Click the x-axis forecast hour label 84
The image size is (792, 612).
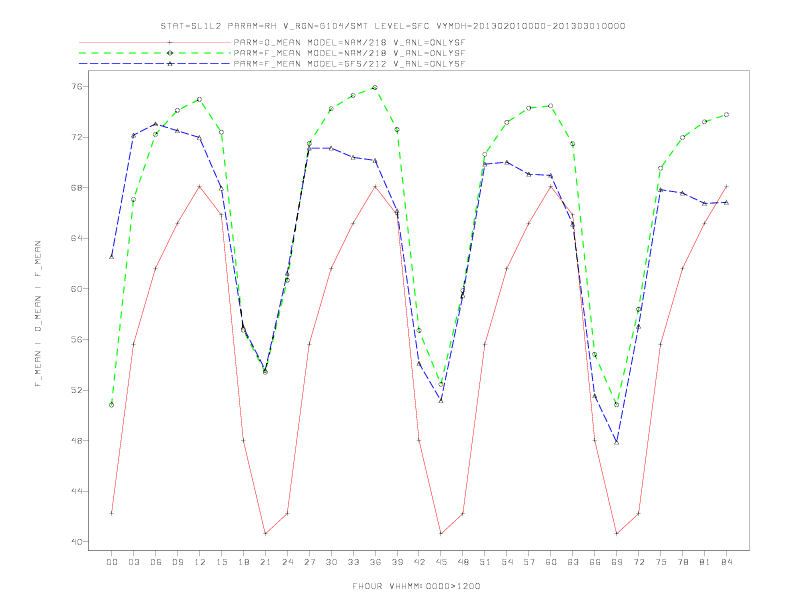click(x=727, y=562)
